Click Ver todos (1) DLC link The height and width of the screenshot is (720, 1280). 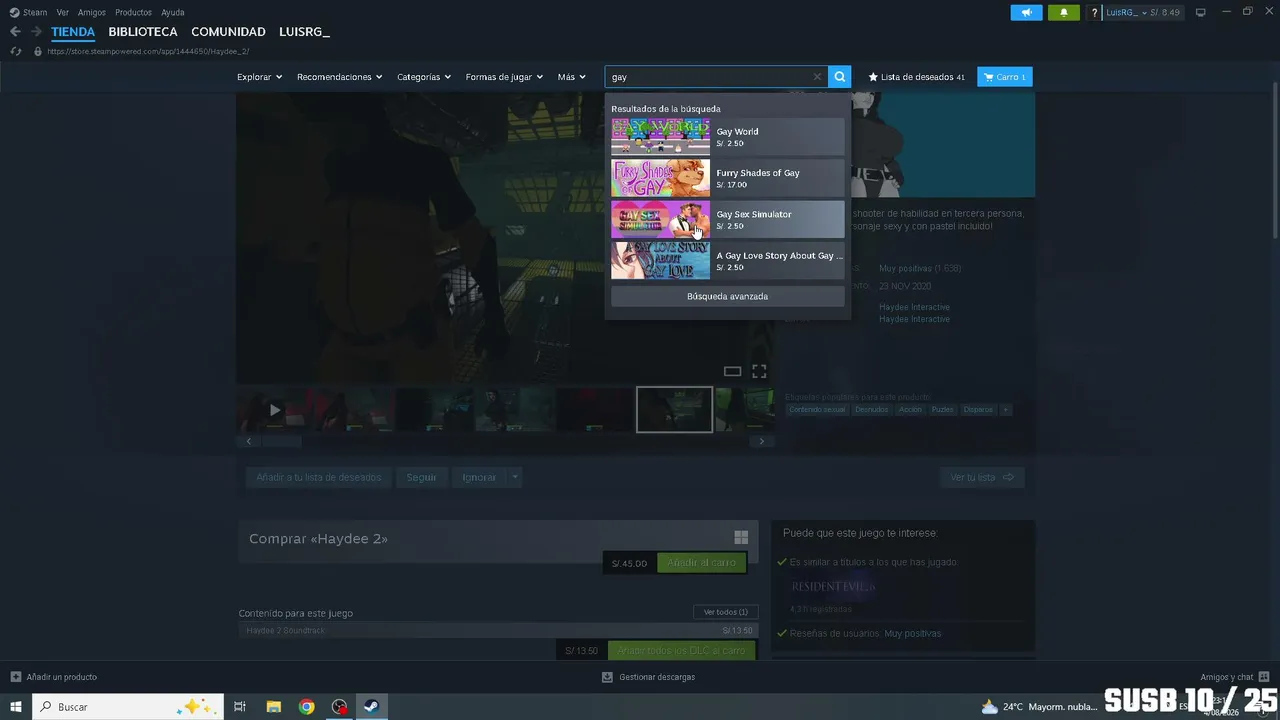click(x=725, y=612)
